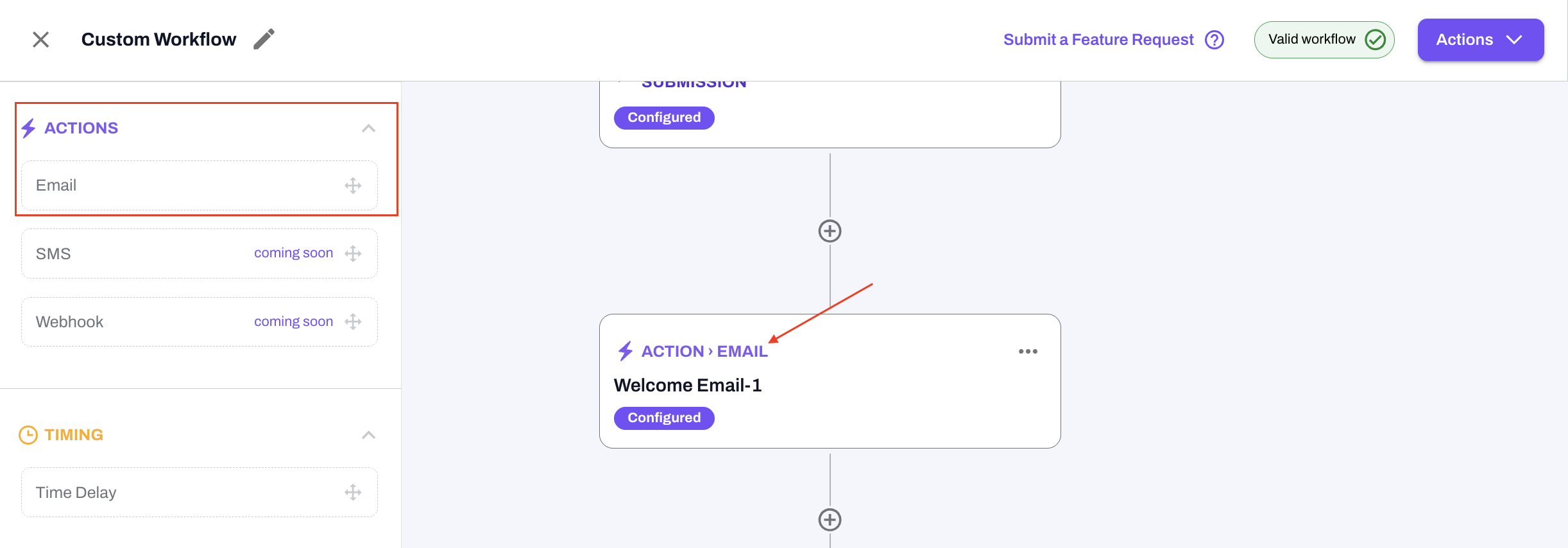This screenshot has width=1568, height=548.
Task: Open the purple Actions dropdown button
Action: click(1480, 40)
